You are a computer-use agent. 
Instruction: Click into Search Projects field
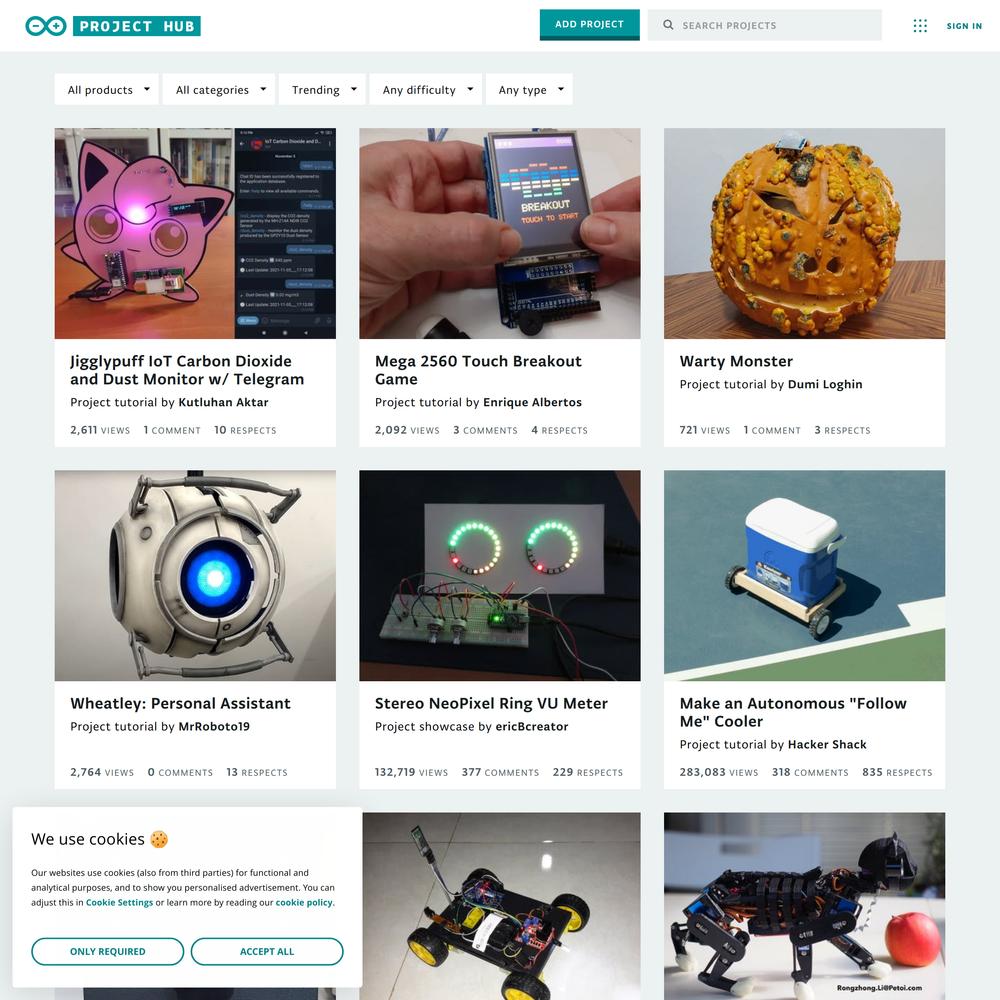765,25
